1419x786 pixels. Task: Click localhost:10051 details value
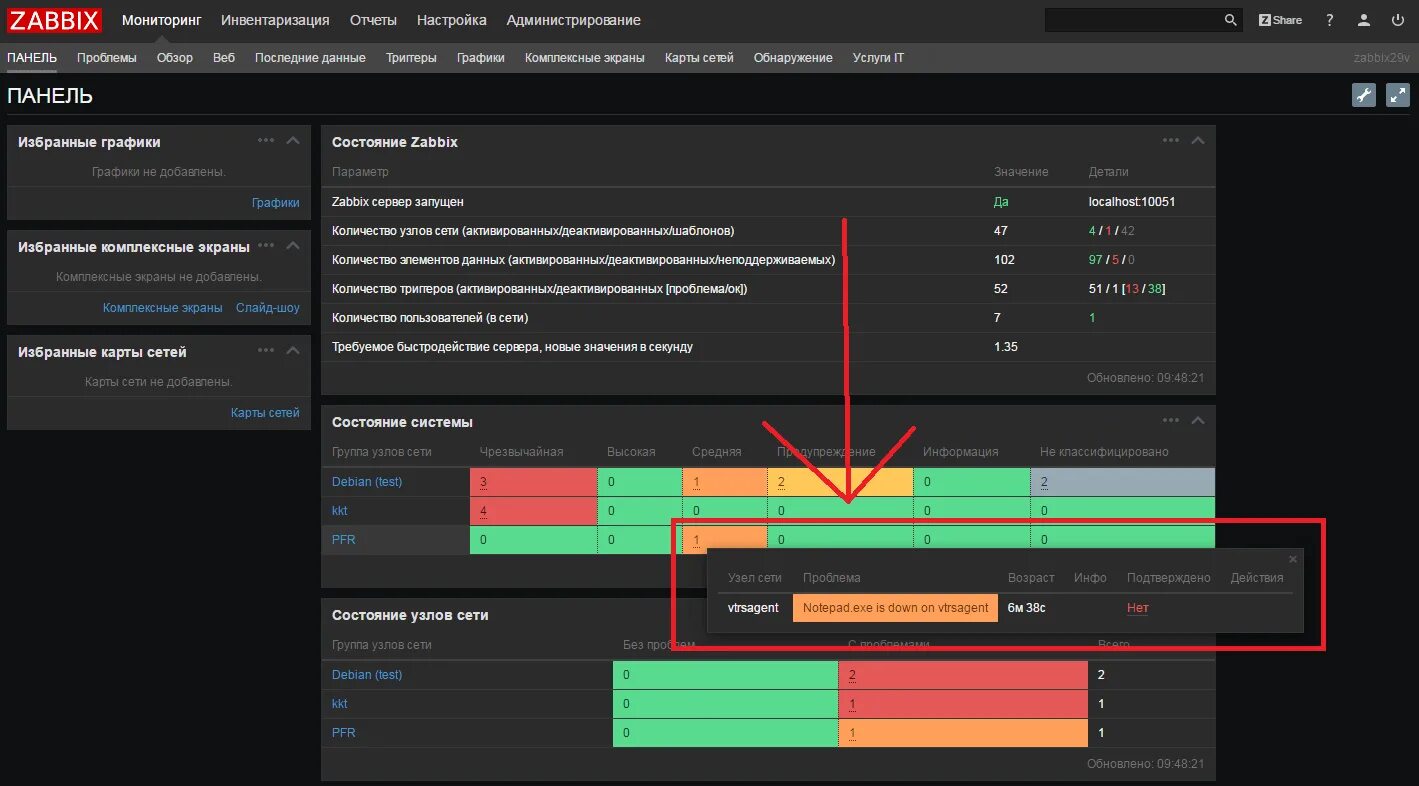[x=1132, y=202]
